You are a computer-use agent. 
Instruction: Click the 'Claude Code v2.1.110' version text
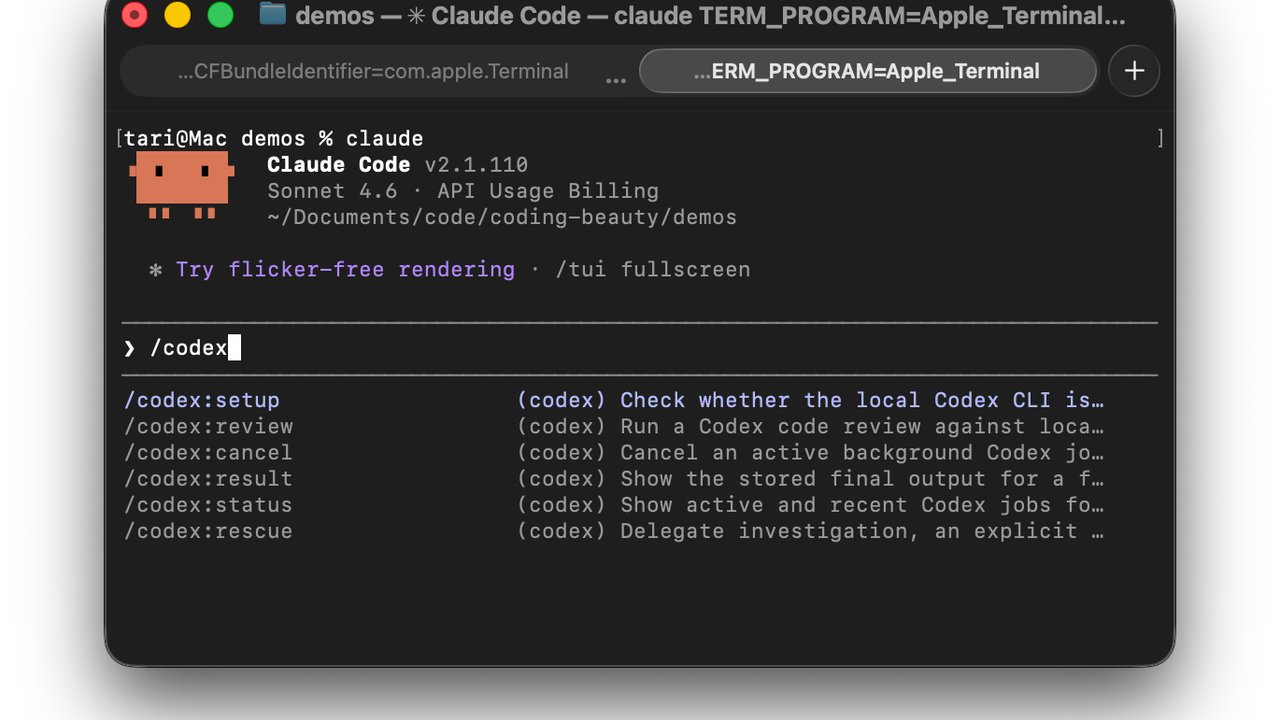(x=397, y=165)
